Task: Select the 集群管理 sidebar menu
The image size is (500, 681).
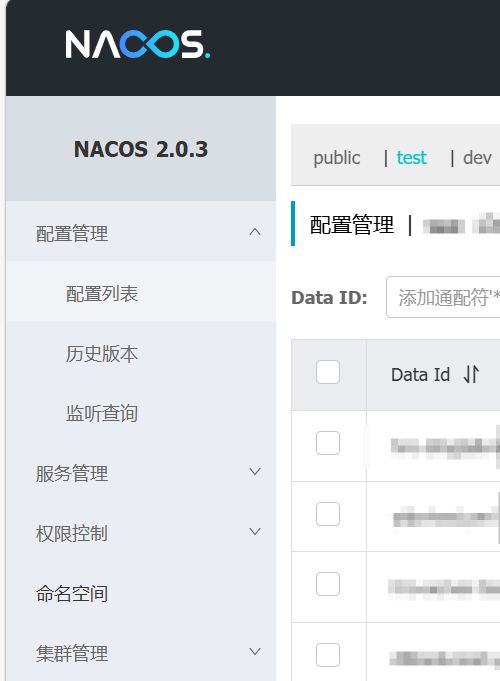Action: pyautogui.click(x=141, y=653)
